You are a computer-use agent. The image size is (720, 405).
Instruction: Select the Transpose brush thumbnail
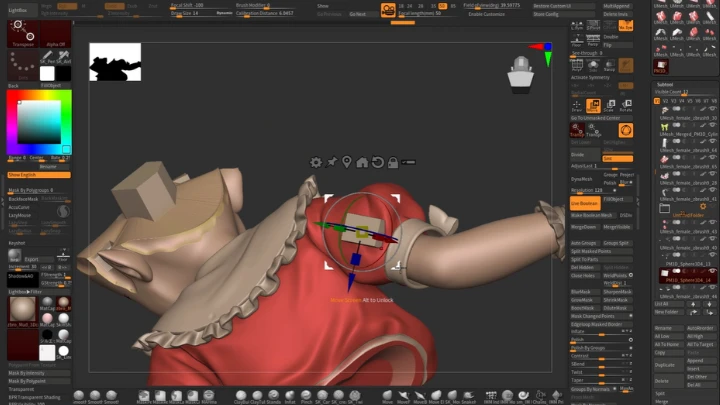point(23,34)
